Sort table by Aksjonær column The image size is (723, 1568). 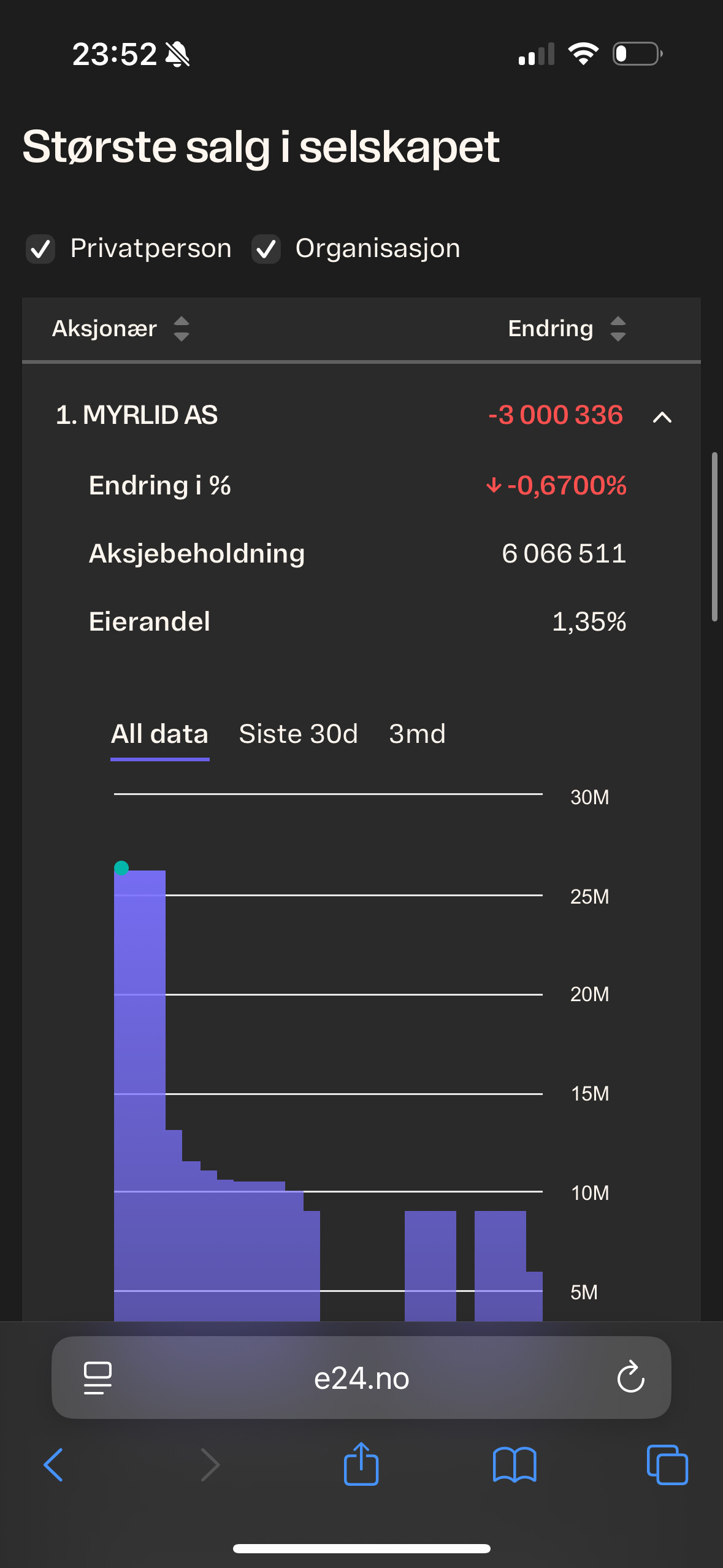[x=182, y=329]
